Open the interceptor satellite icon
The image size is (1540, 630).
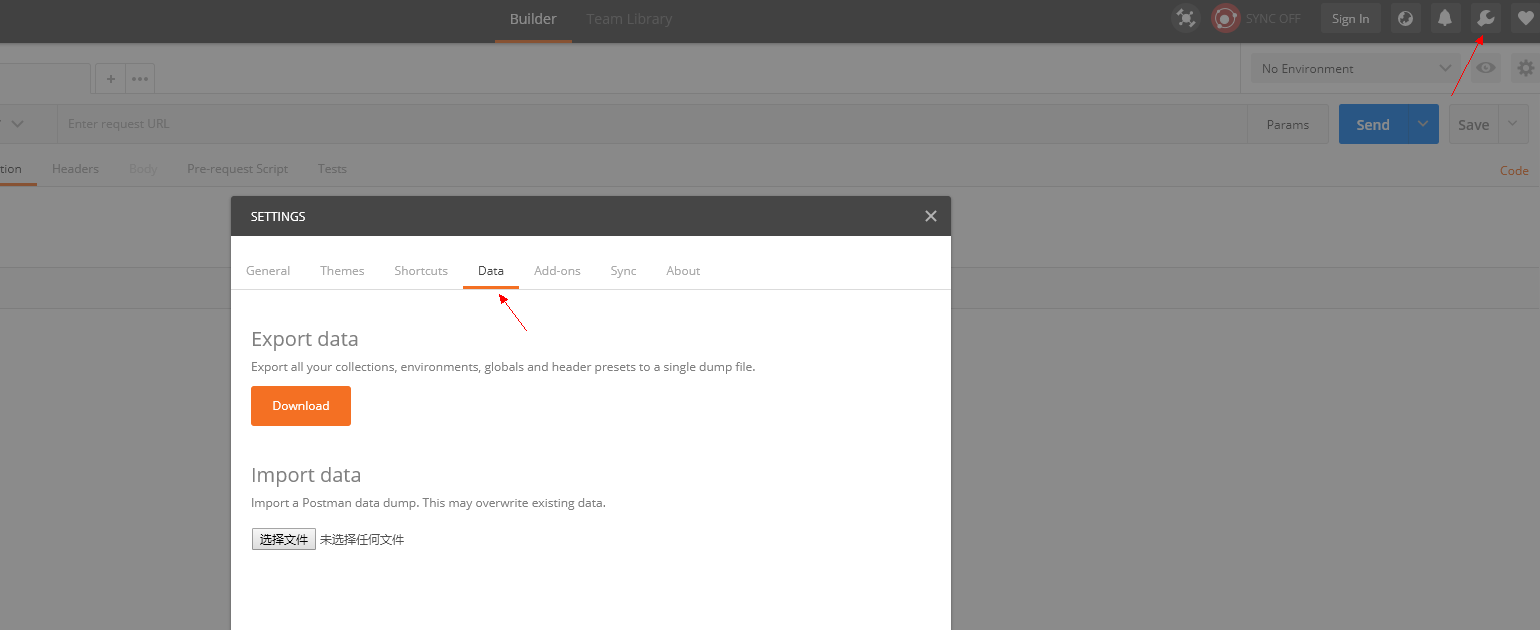1186,18
